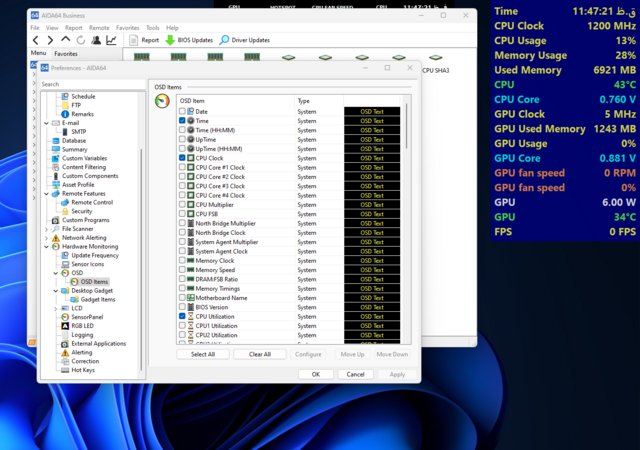Open the graph chart icon in toolbar

pos(111,40)
